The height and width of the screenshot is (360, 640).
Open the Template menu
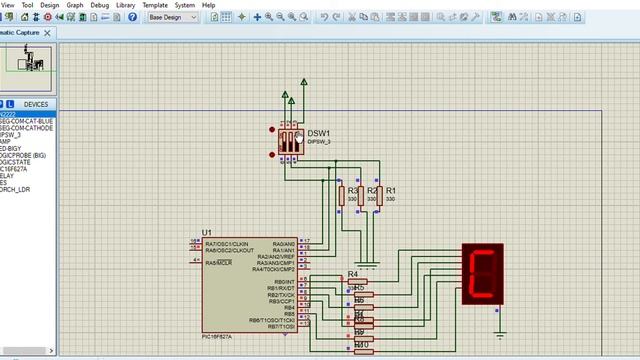click(155, 5)
